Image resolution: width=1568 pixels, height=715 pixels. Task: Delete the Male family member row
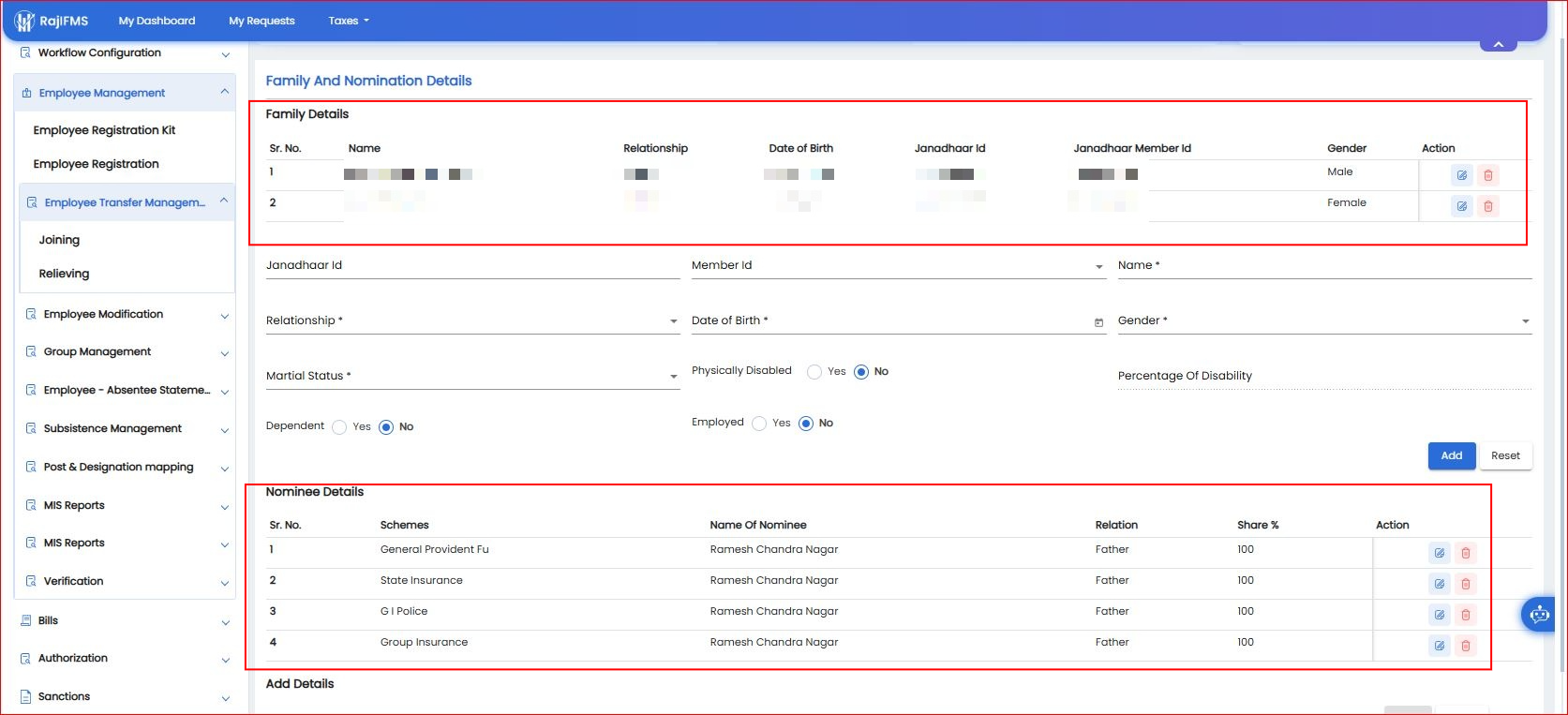(x=1487, y=175)
